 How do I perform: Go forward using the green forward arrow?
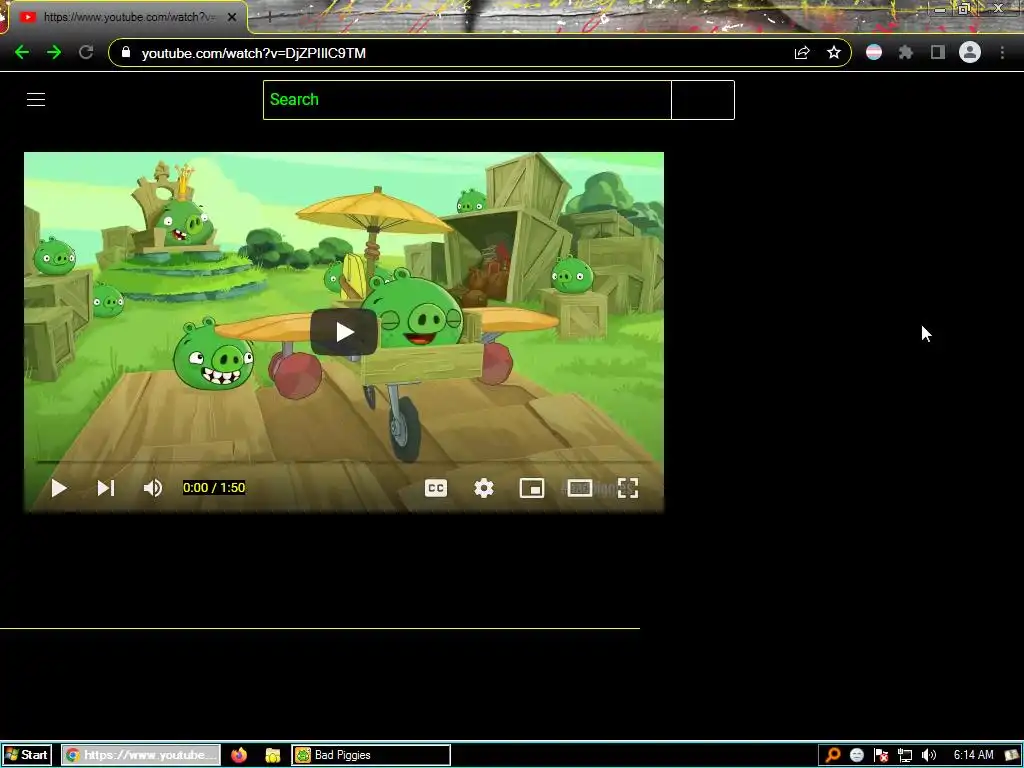pyautogui.click(x=54, y=52)
